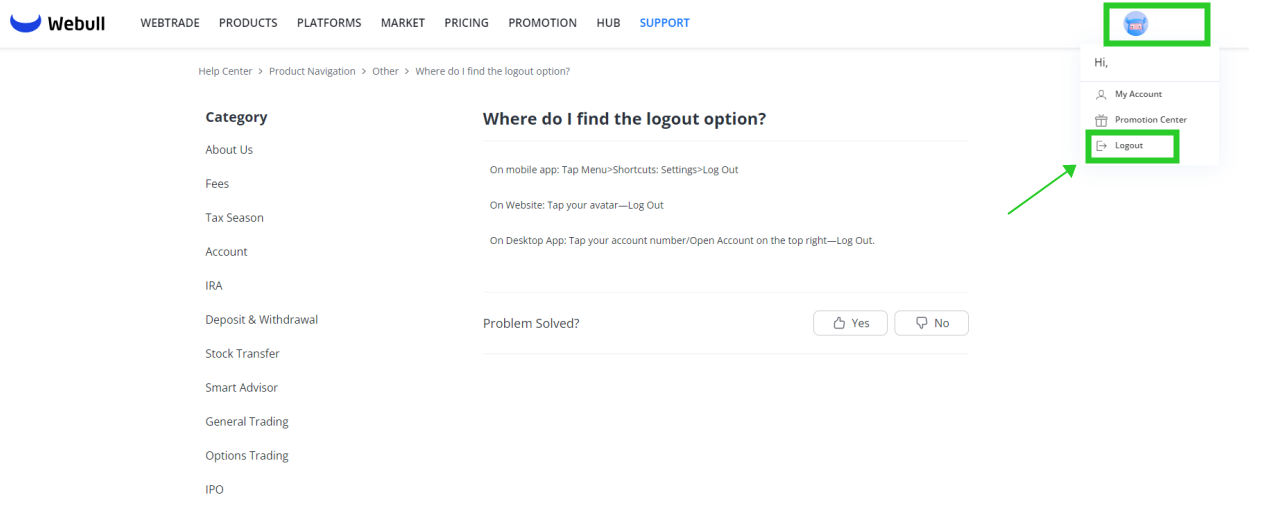Click the thumbs-down No button
The width and height of the screenshot is (1281, 511).
pos(931,323)
